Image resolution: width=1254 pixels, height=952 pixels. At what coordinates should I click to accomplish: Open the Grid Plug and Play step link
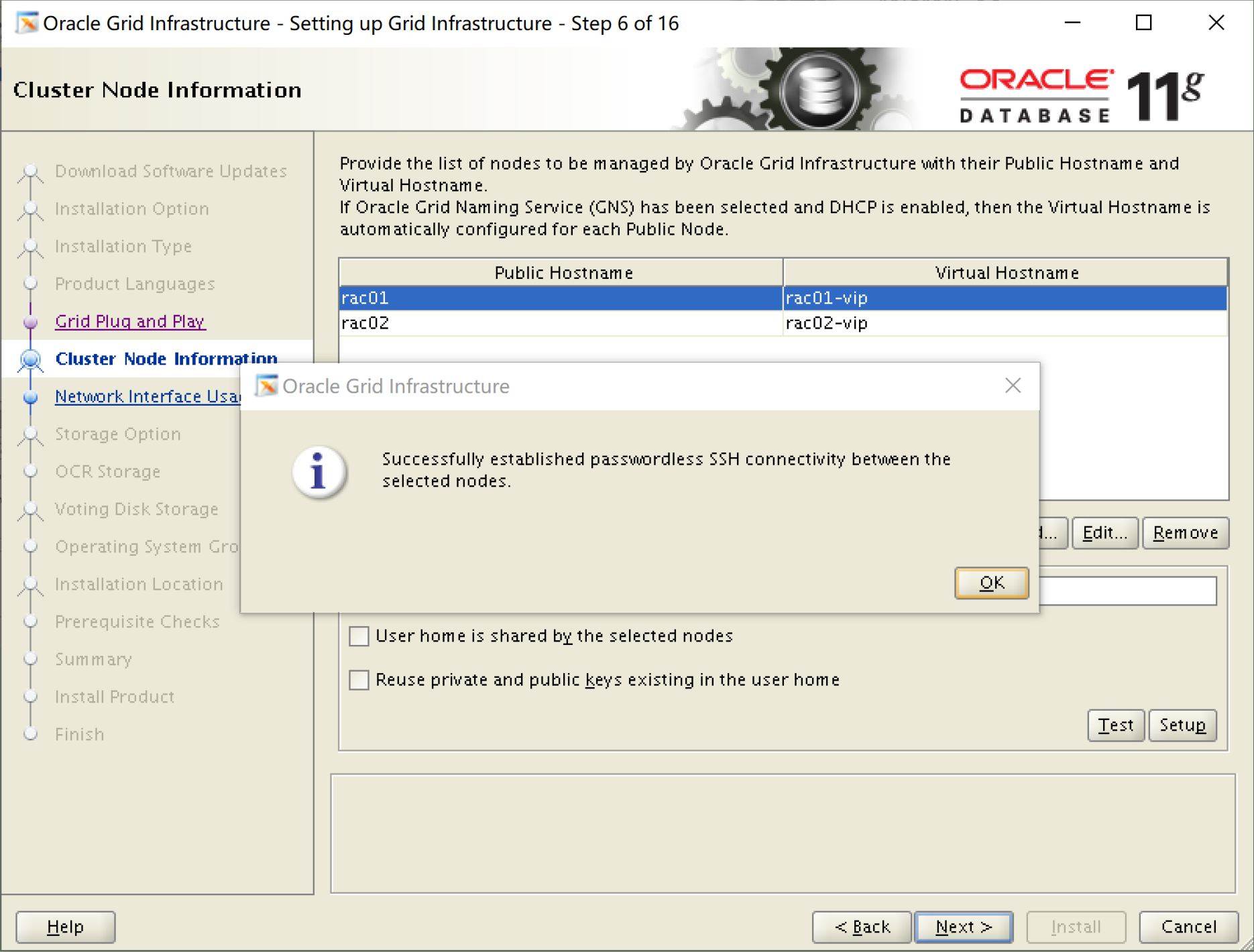point(130,321)
